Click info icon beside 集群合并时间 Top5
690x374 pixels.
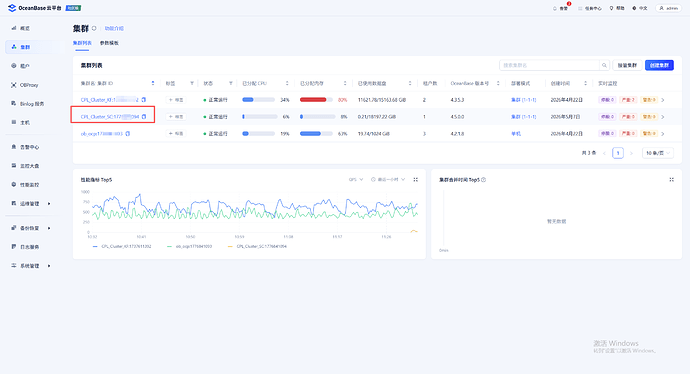[484, 180]
